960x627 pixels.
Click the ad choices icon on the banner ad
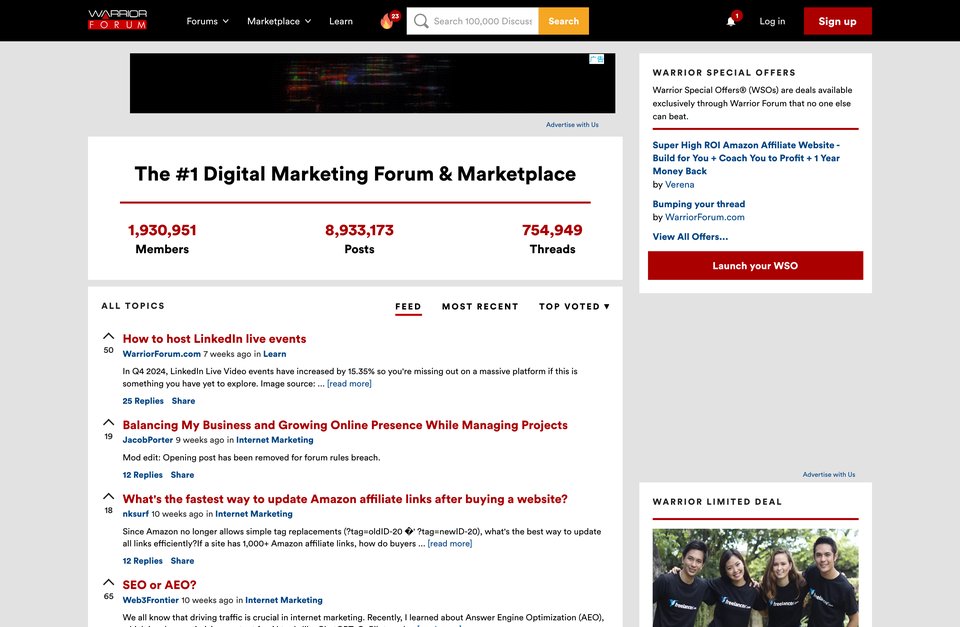tap(597, 59)
